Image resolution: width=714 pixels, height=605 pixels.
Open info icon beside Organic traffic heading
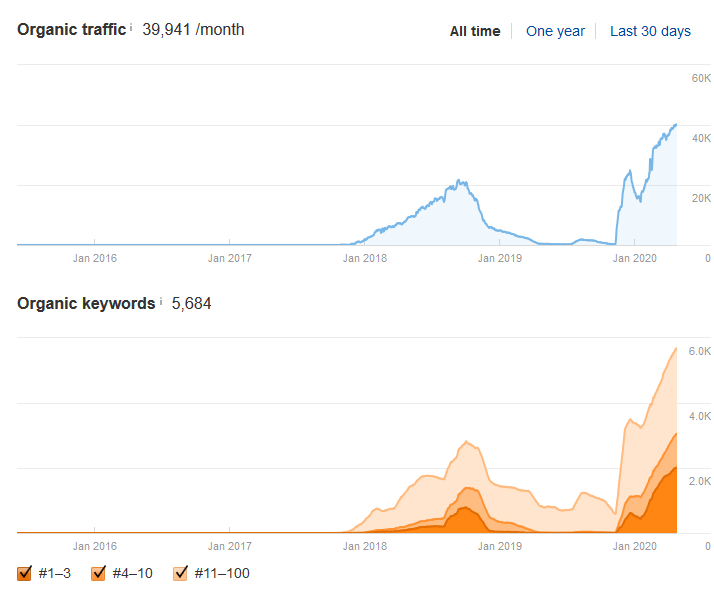[131, 27]
